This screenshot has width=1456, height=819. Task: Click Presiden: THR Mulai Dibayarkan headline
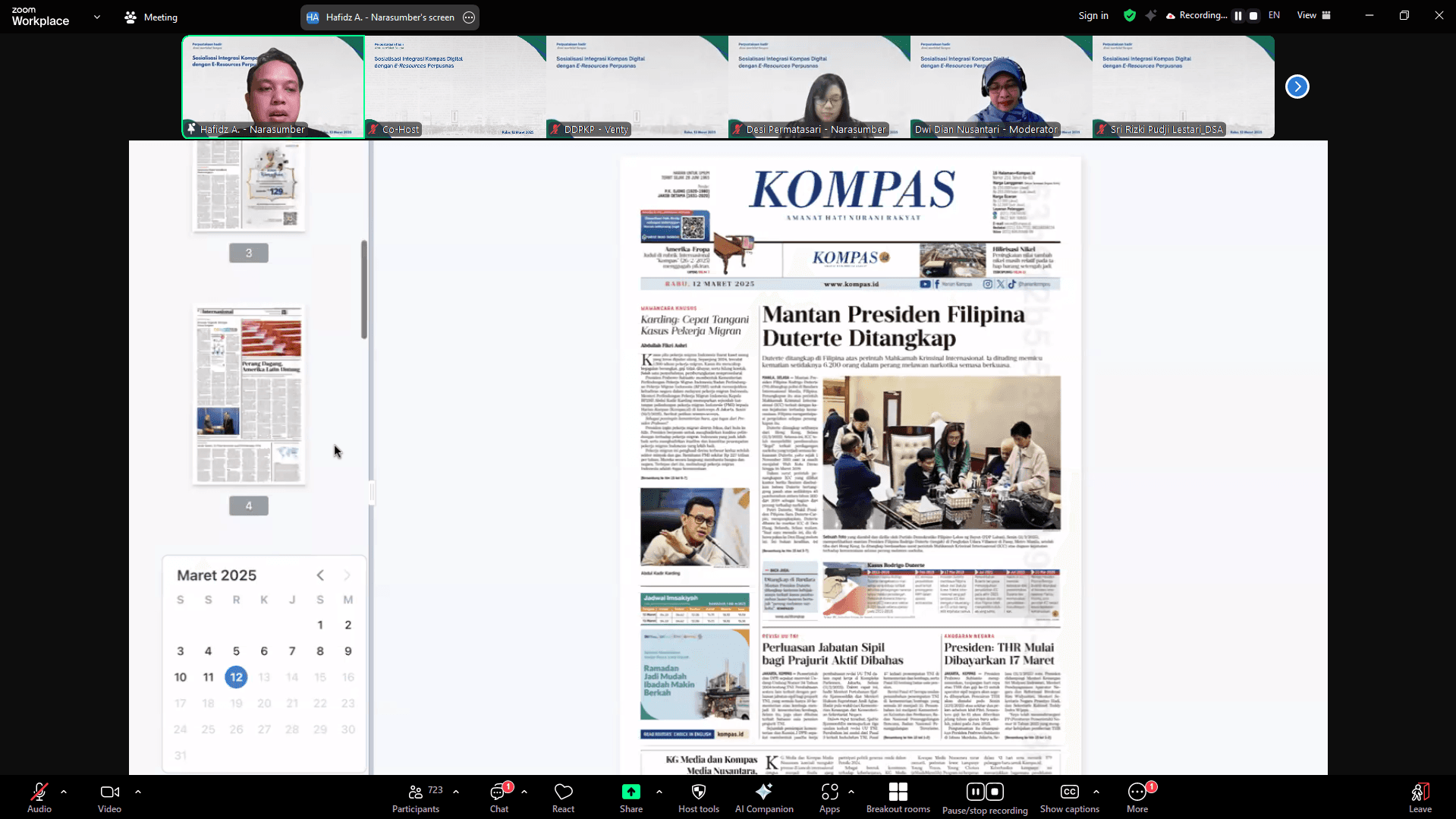pyautogui.click(x=999, y=654)
